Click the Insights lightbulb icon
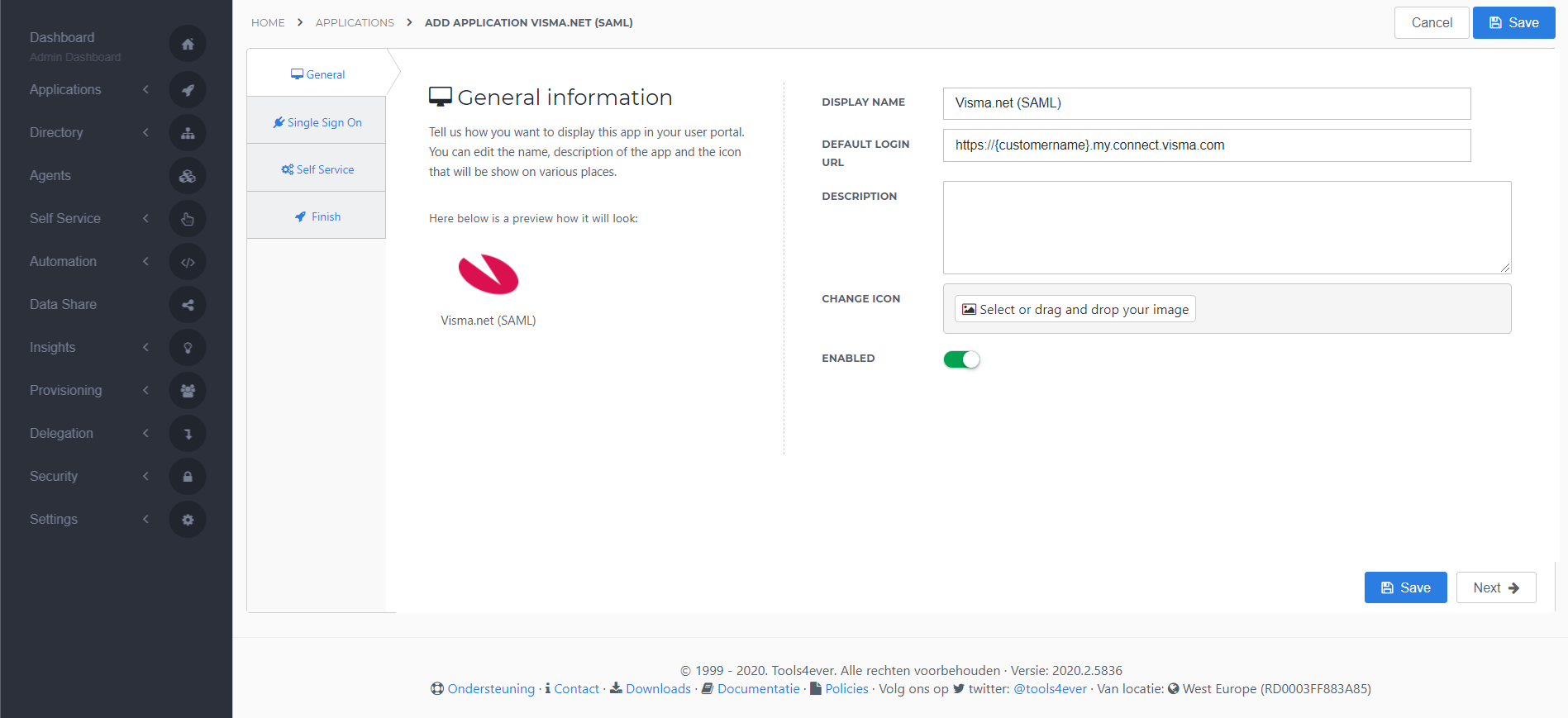Viewport: 1568px width, 718px height. point(188,348)
